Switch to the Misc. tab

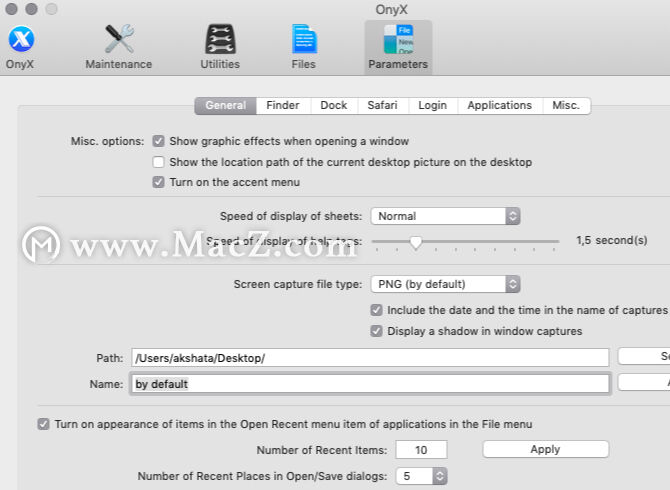[566, 106]
